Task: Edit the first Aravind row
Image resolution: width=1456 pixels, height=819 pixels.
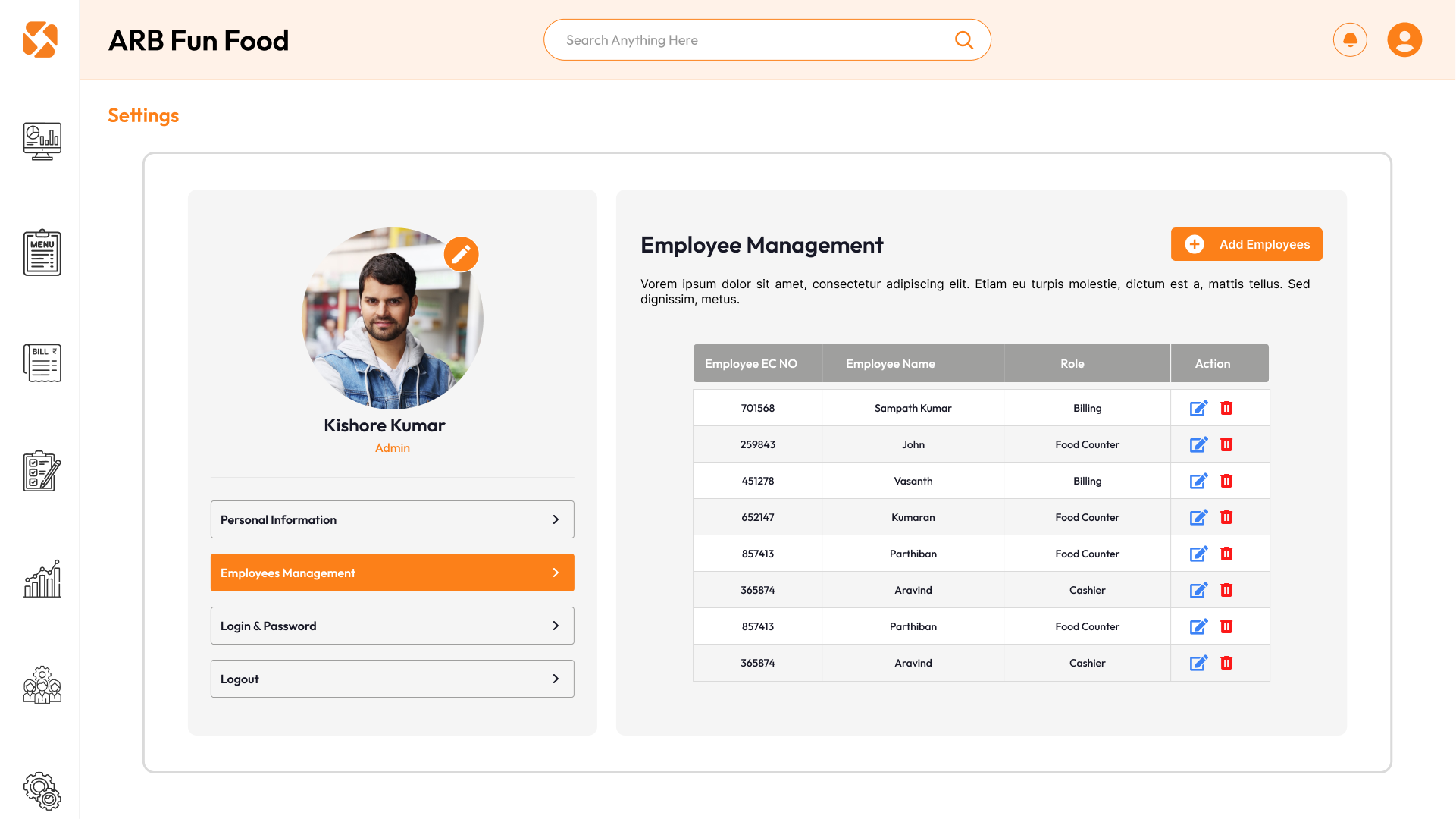Action: click(x=1198, y=590)
